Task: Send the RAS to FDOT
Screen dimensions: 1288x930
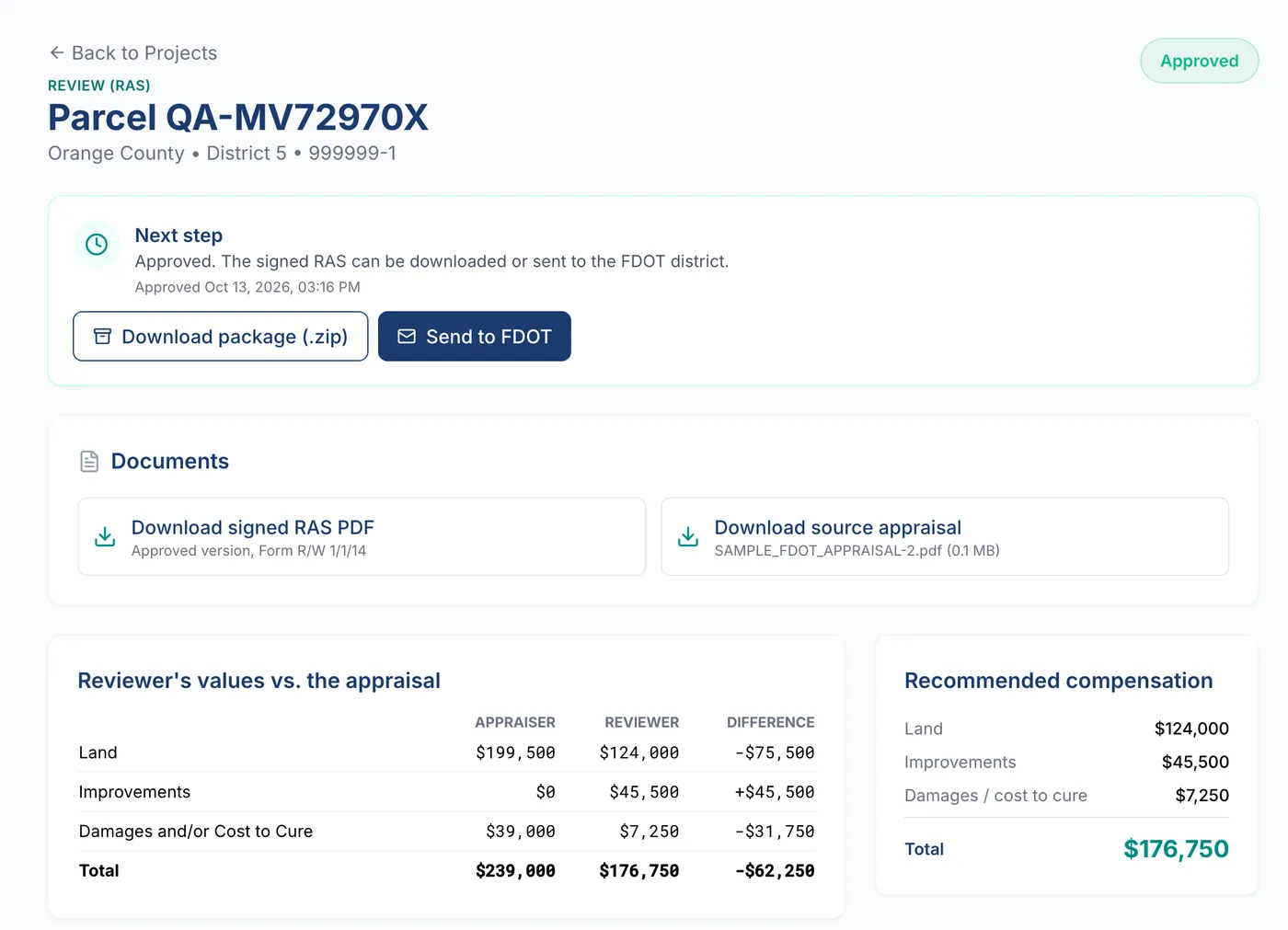Action: 475,337
